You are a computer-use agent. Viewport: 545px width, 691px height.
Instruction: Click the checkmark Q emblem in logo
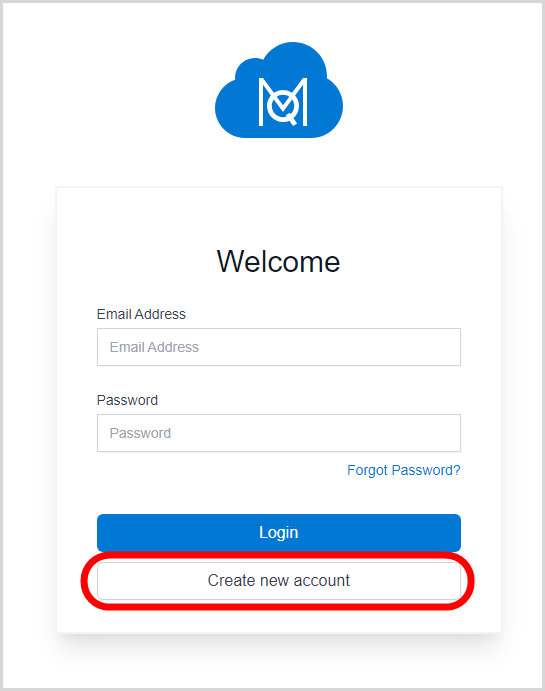click(x=284, y=106)
